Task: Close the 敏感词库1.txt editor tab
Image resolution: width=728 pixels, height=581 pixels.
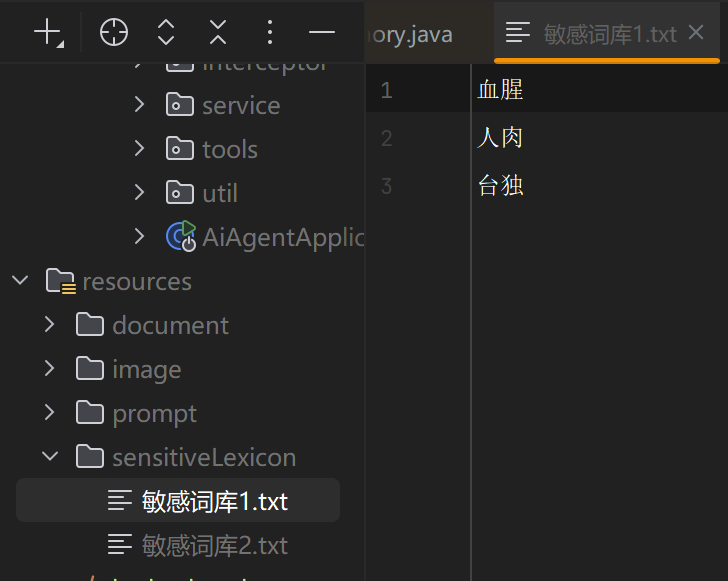Action: tap(697, 33)
